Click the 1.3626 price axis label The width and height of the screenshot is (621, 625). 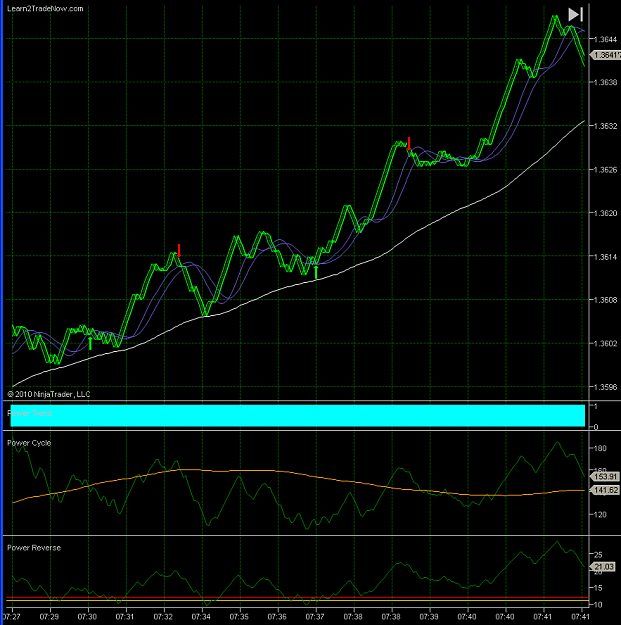click(605, 170)
